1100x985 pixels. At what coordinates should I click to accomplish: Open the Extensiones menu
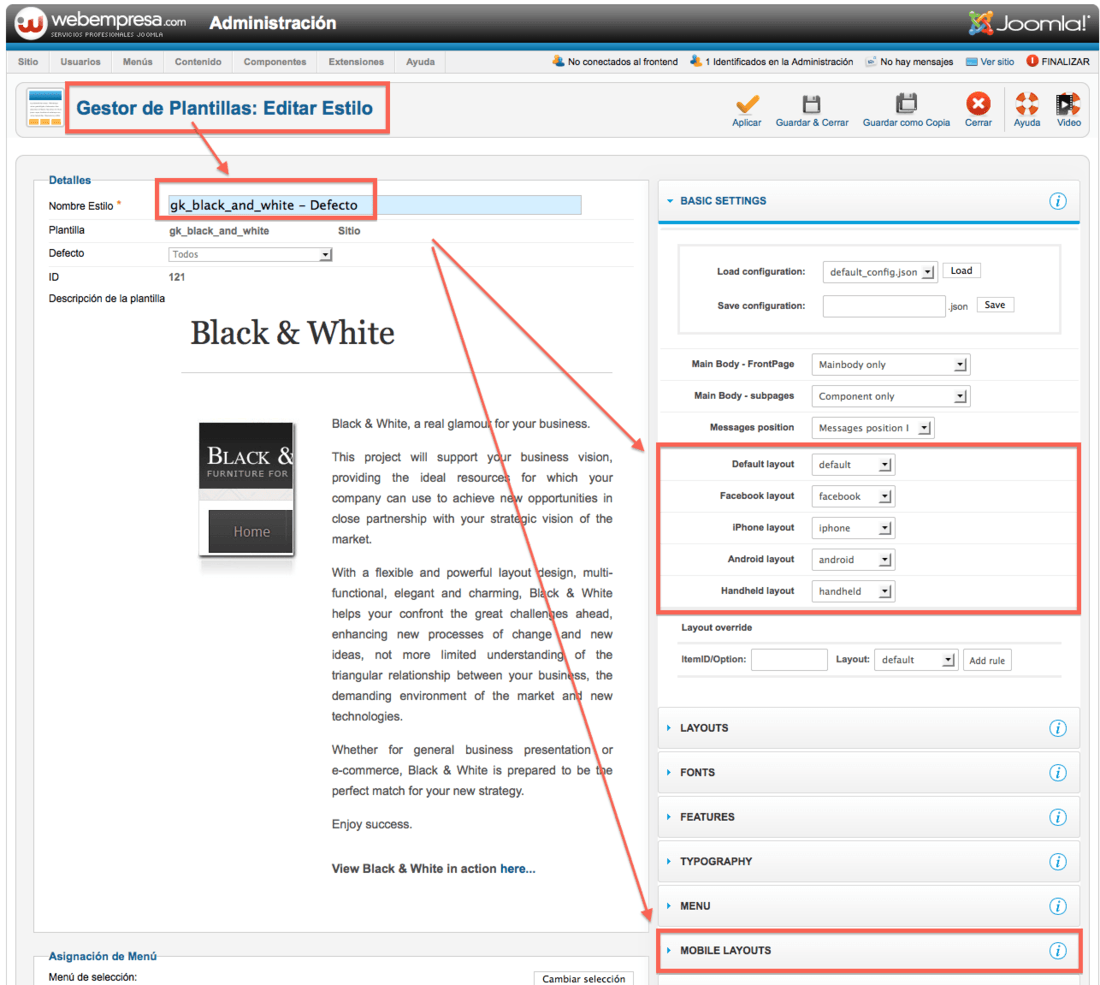click(356, 62)
